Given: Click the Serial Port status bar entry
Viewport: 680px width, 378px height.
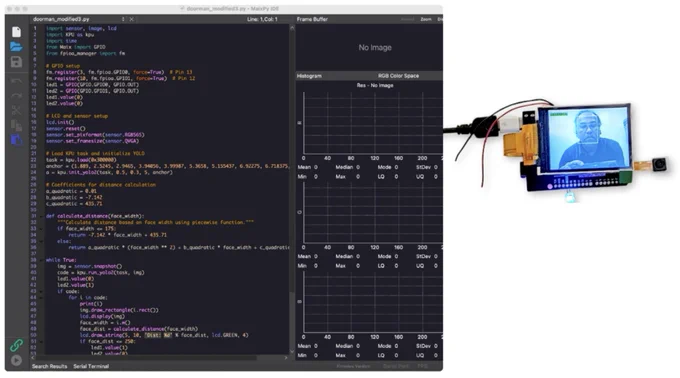Looking at the screenshot, I should [x=396, y=366].
